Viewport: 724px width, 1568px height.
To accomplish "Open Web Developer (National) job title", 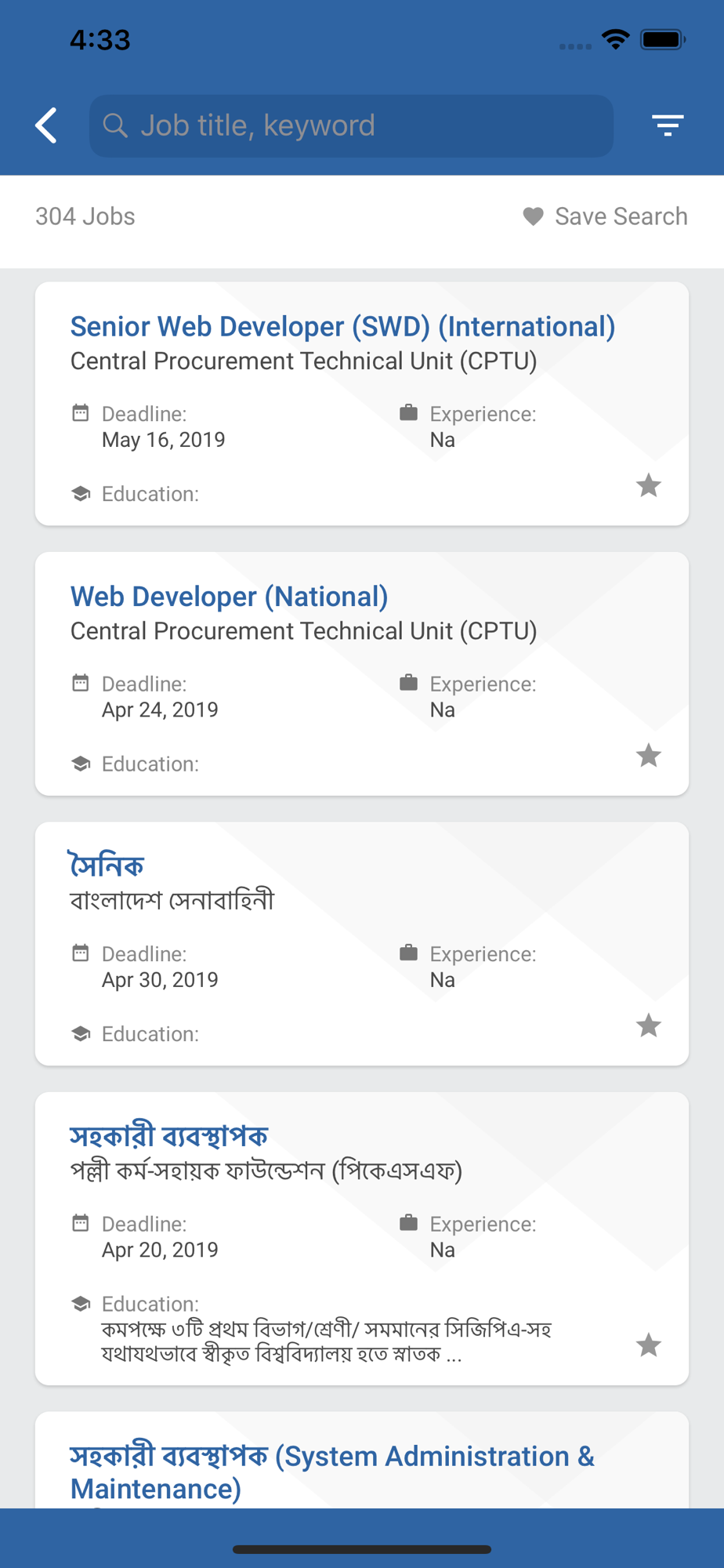I will click(x=230, y=597).
